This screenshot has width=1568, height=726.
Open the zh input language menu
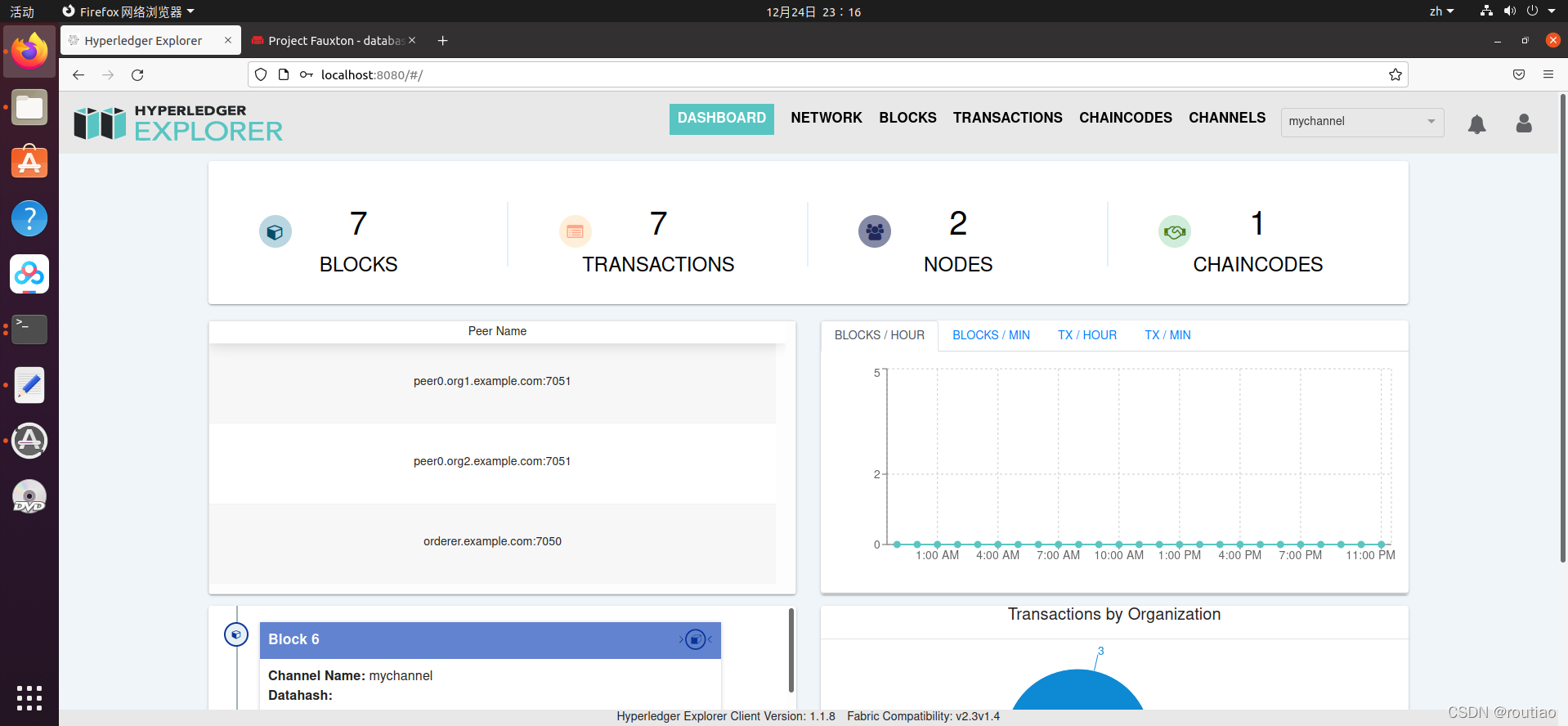[1441, 11]
